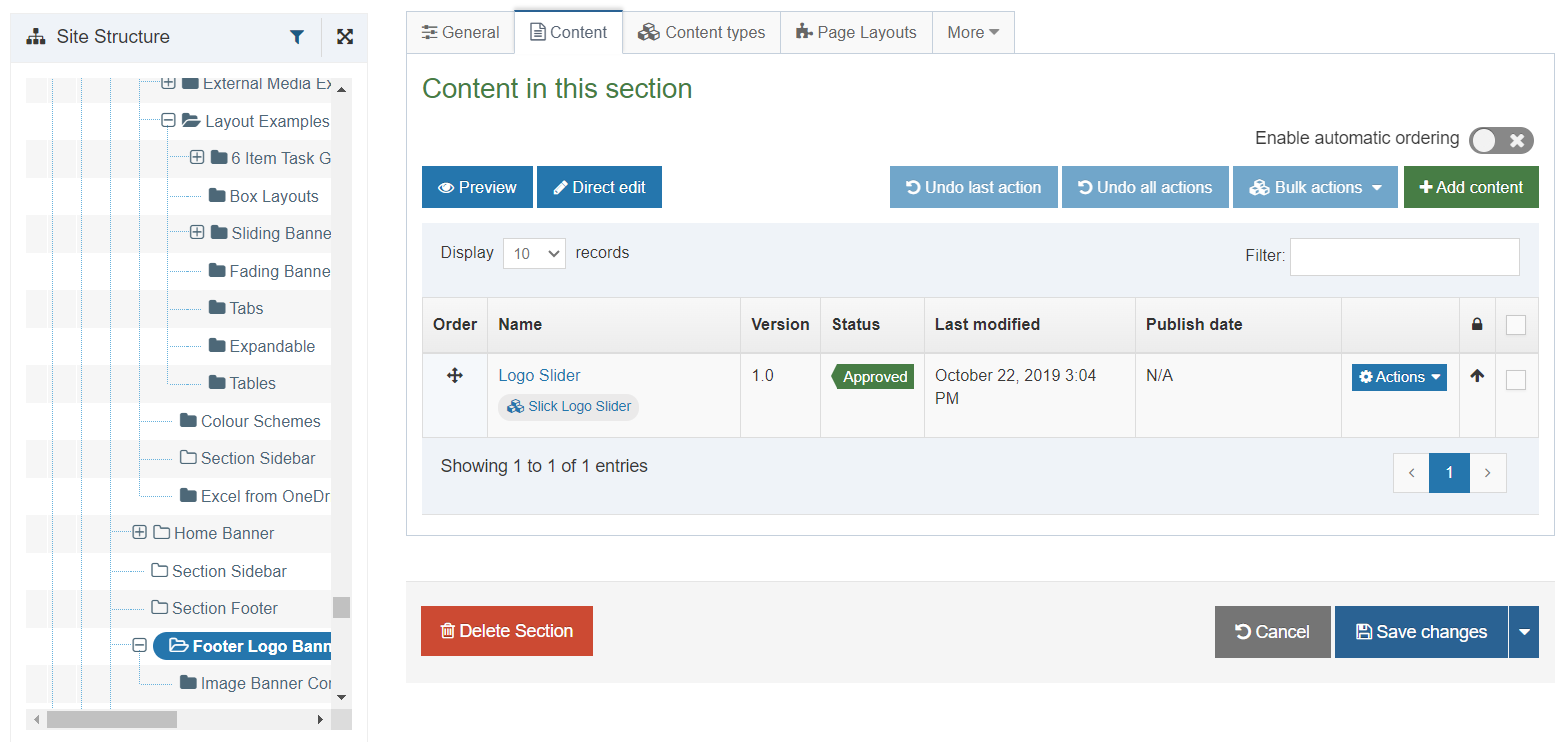Image resolution: width=1566 pixels, height=742 pixels.
Task: Open the Logo Slider content link
Action: [539, 376]
